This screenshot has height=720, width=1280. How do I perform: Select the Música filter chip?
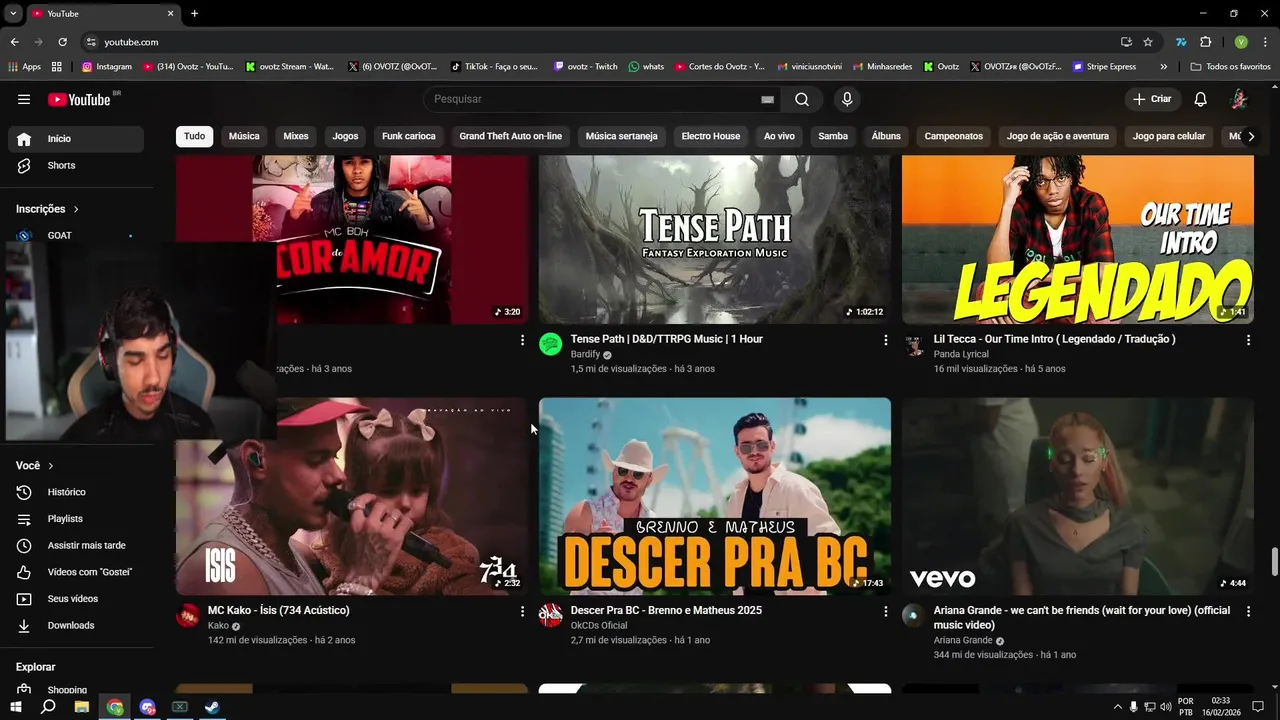click(244, 136)
